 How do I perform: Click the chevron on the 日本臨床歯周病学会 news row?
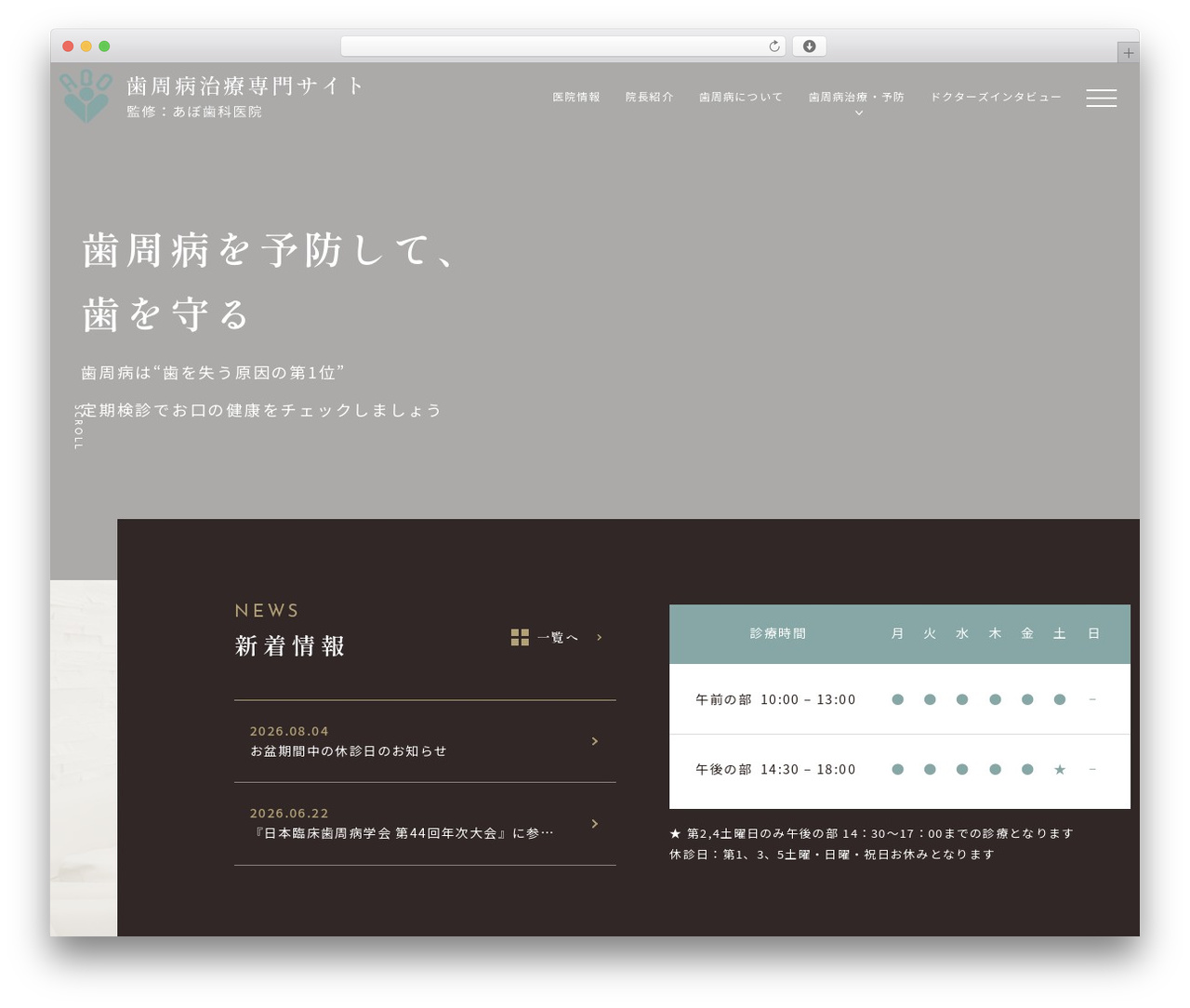tap(595, 824)
